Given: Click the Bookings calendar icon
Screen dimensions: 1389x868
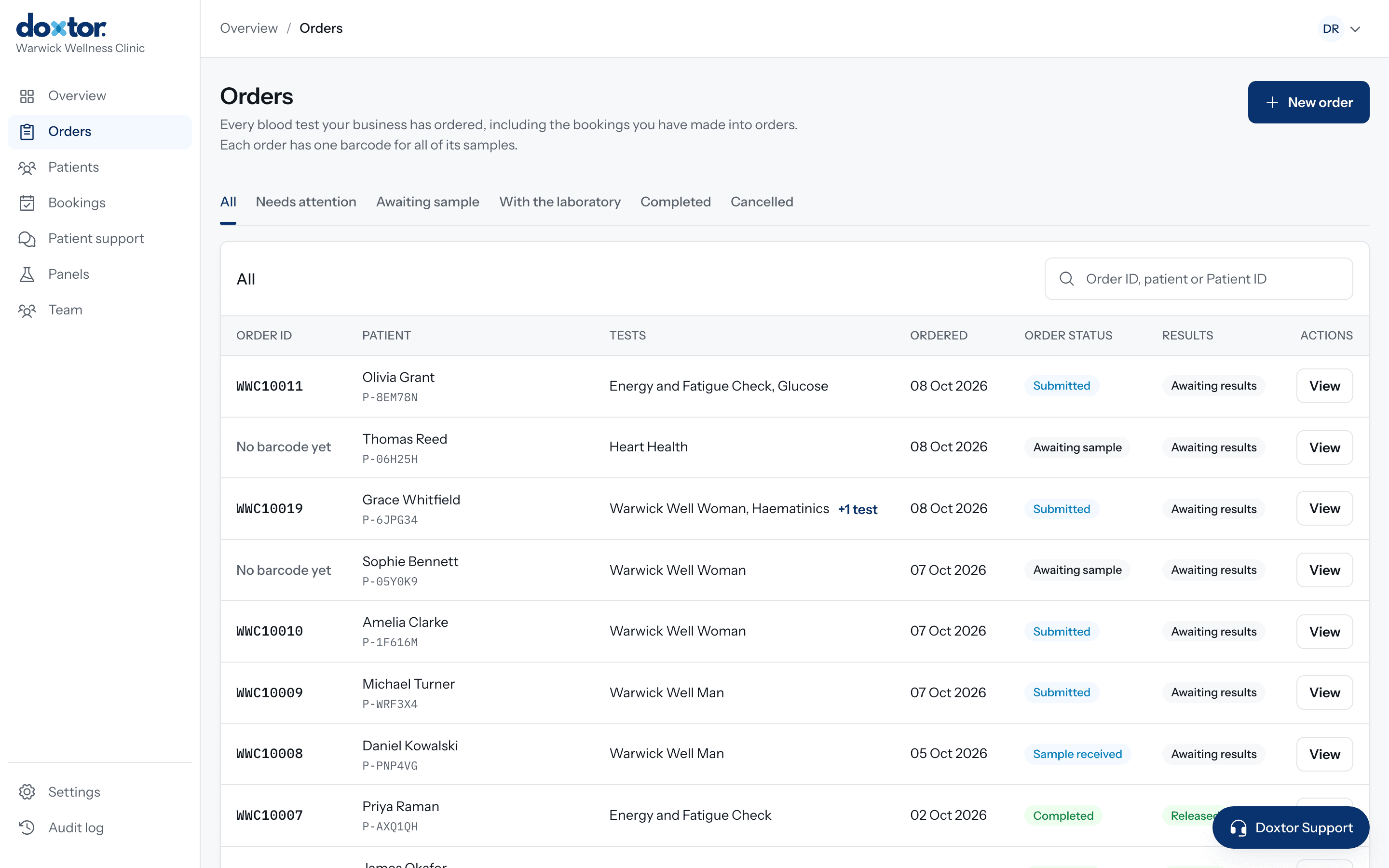Looking at the screenshot, I should click(x=27, y=203).
